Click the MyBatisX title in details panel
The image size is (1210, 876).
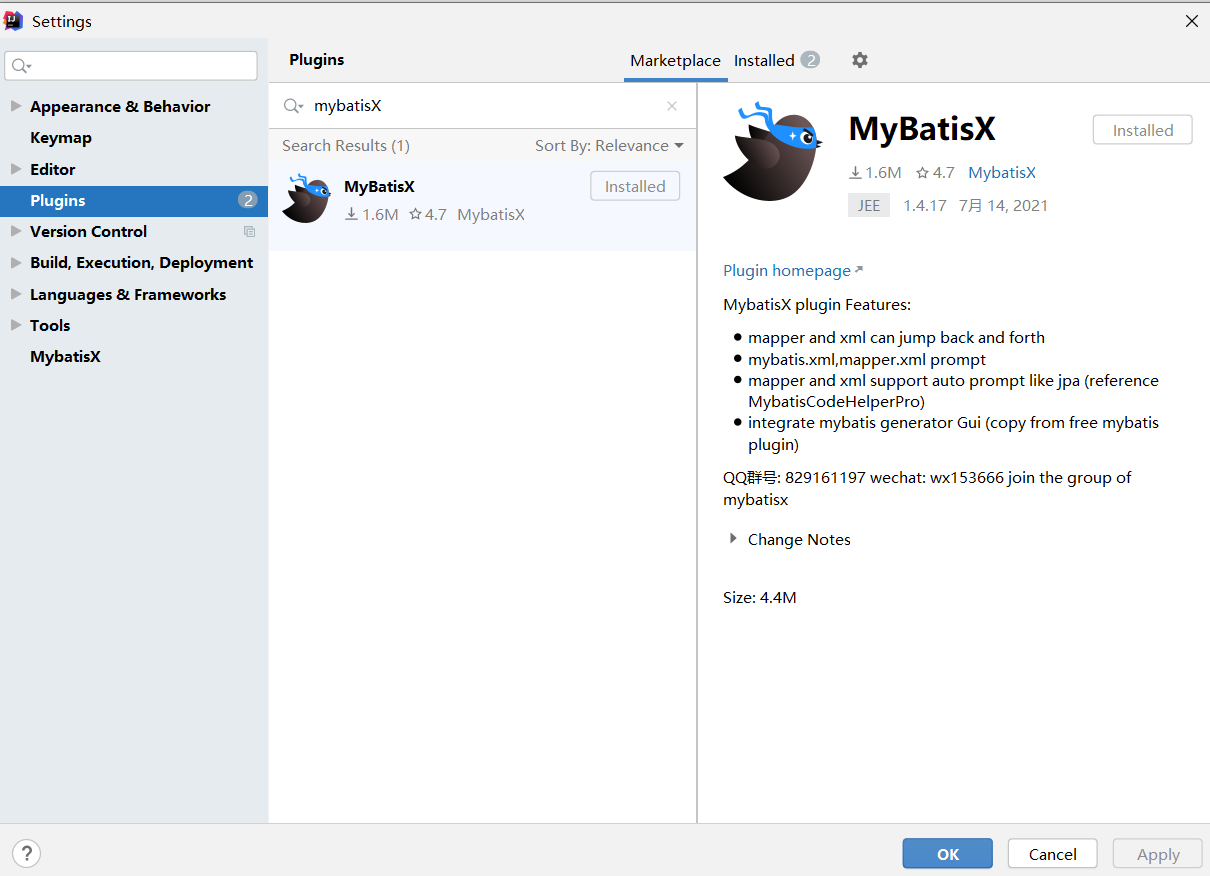[x=922, y=130]
